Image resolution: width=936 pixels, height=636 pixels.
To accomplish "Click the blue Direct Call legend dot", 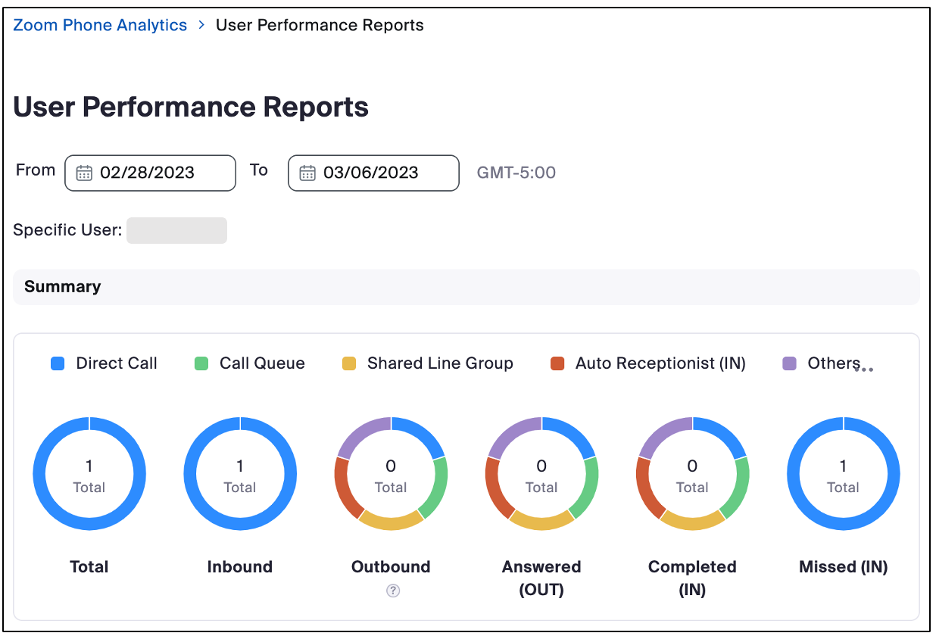I will [60, 363].
